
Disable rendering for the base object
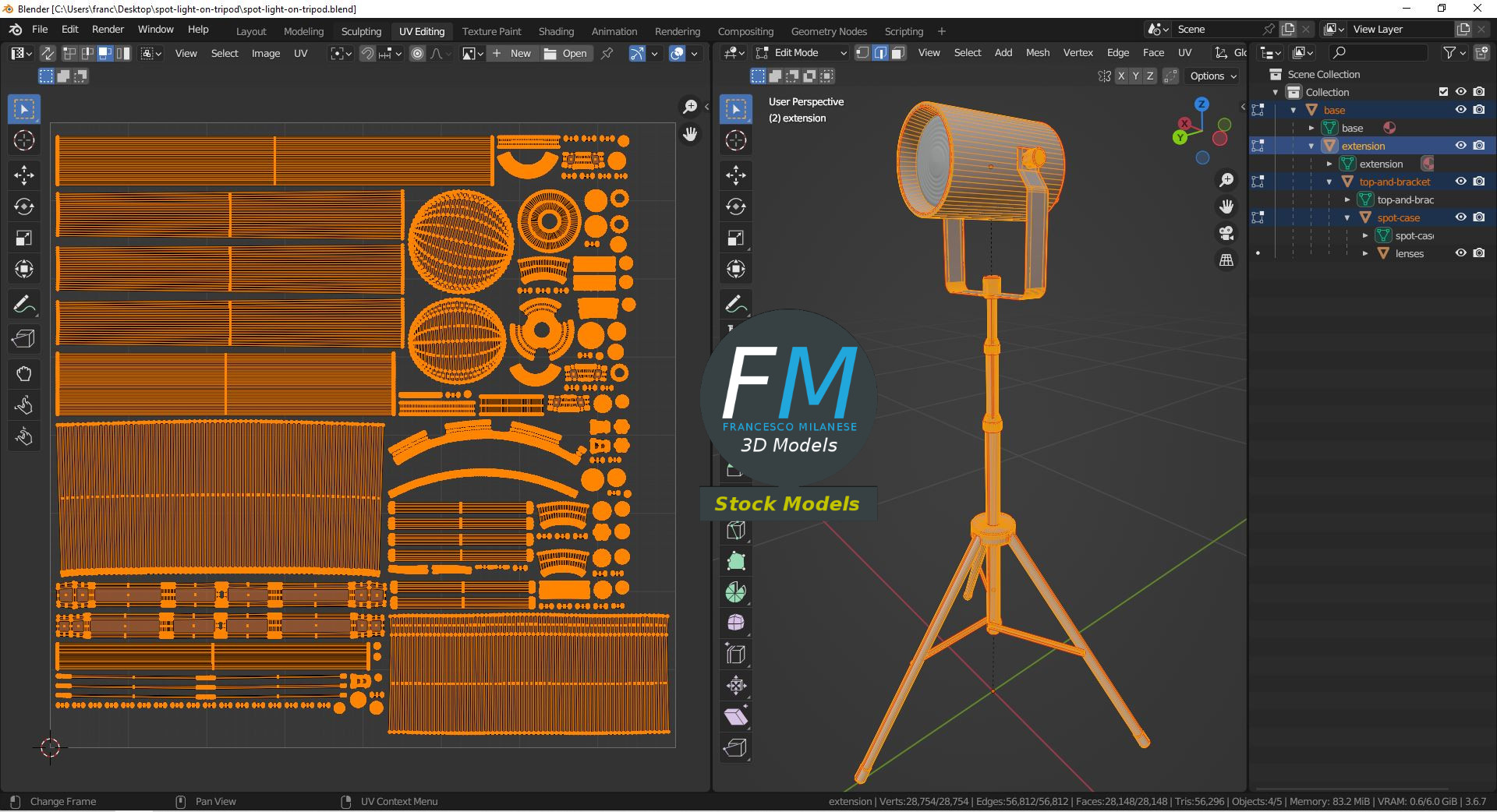point(1479,110)
